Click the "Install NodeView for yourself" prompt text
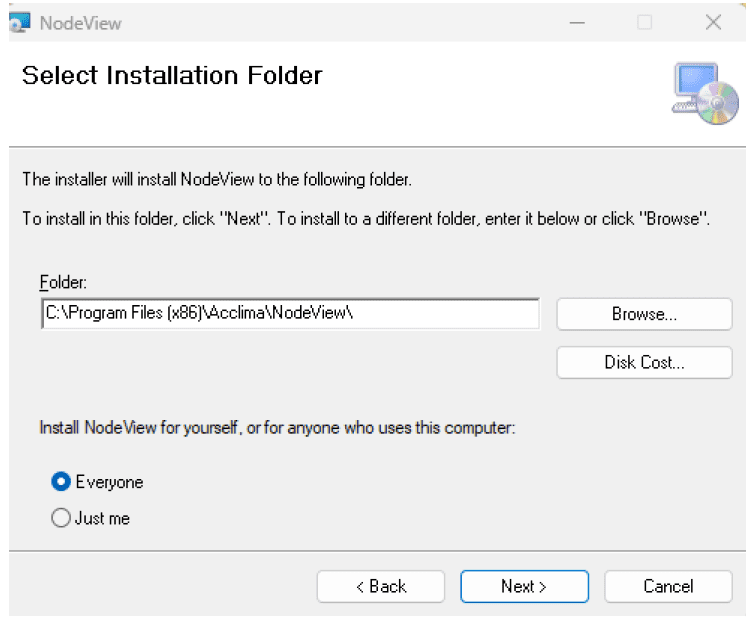 click(277, 427)
